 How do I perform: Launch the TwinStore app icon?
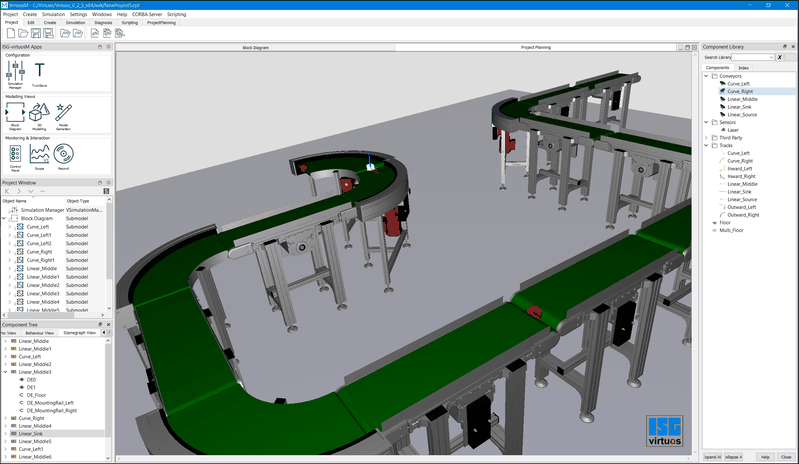pos(40,73)
